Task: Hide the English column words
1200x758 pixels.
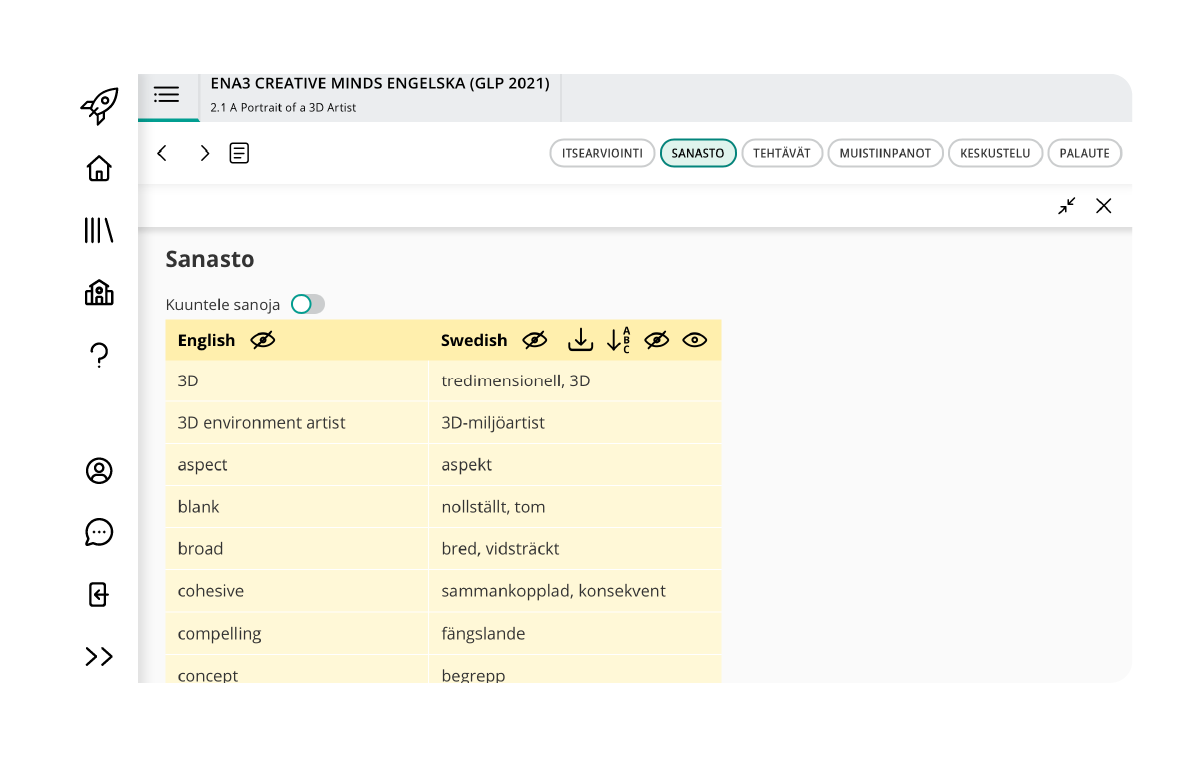Action: coord(263,340)
